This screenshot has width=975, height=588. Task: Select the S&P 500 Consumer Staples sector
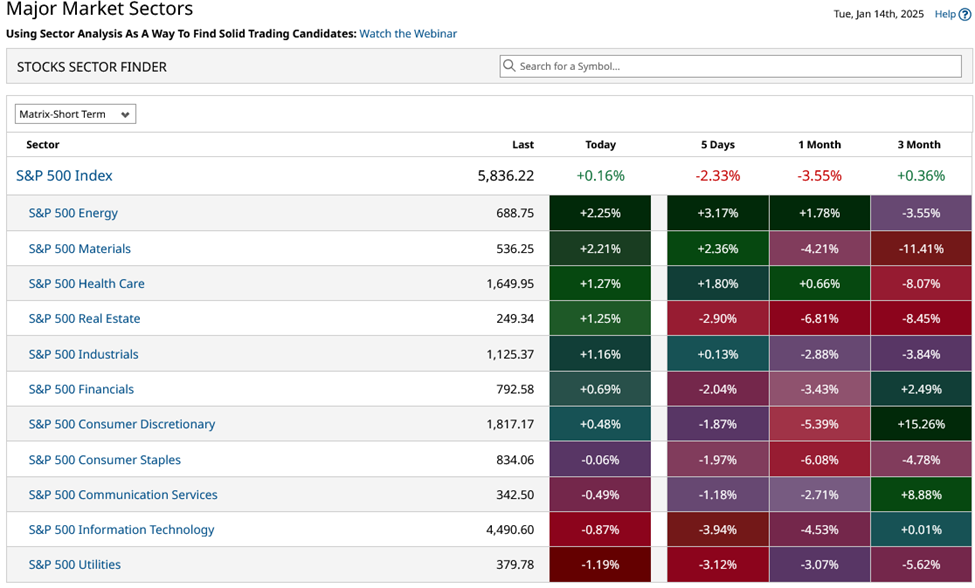[104, 459]
